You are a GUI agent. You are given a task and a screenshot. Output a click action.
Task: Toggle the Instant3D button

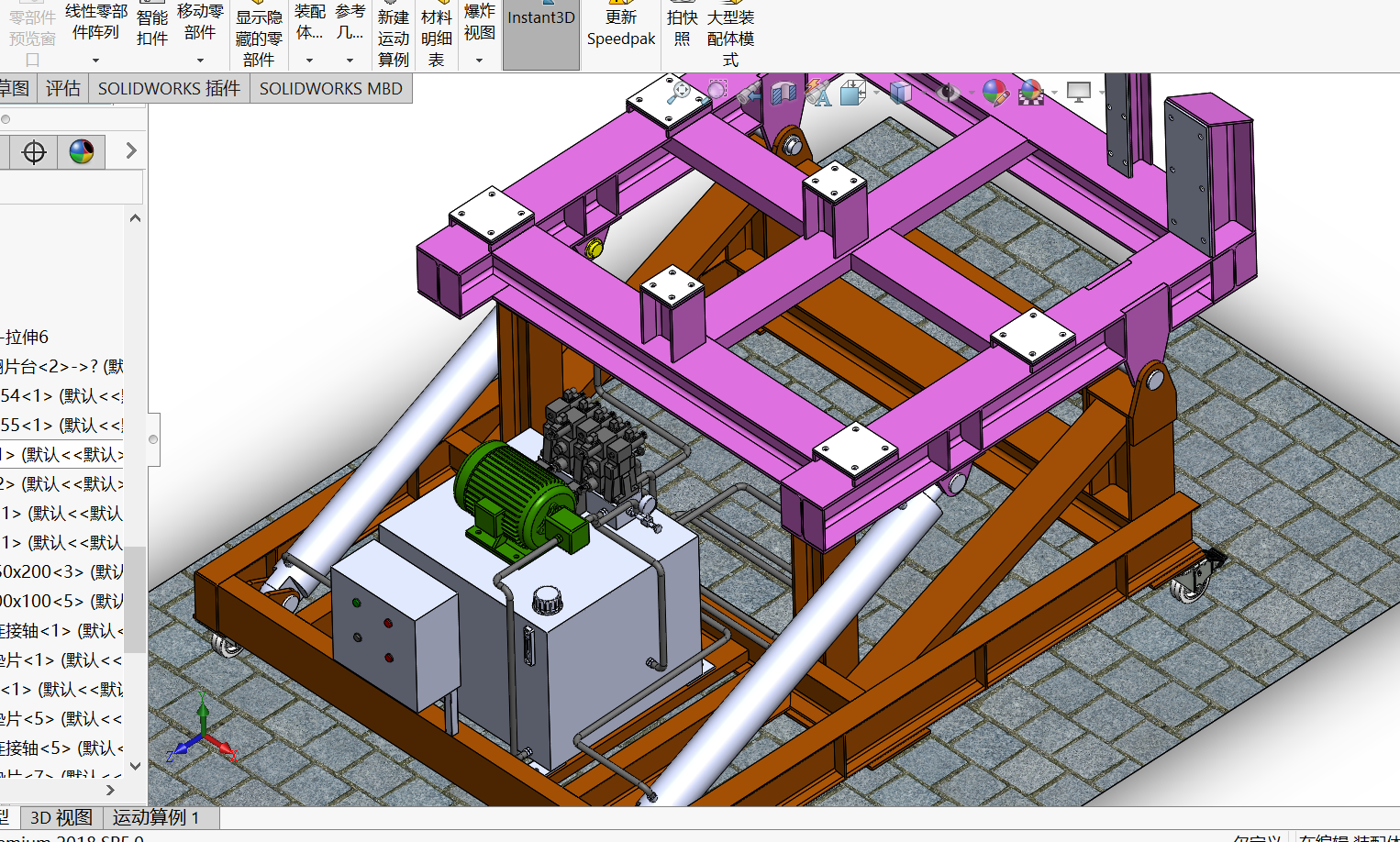click(541, 35)
